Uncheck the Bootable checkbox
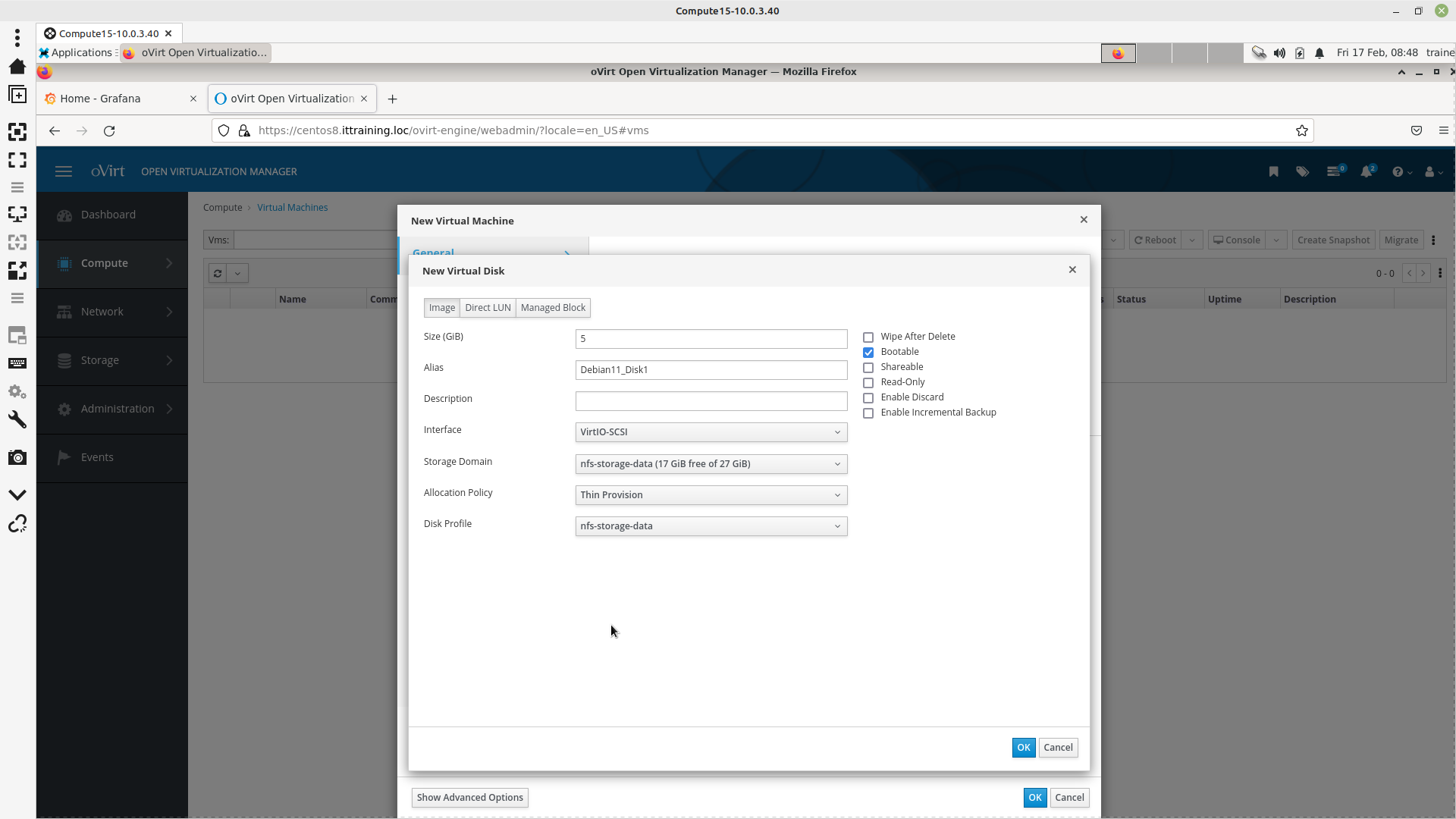The width and height of the screenshot is (1456, 819). 868,353
